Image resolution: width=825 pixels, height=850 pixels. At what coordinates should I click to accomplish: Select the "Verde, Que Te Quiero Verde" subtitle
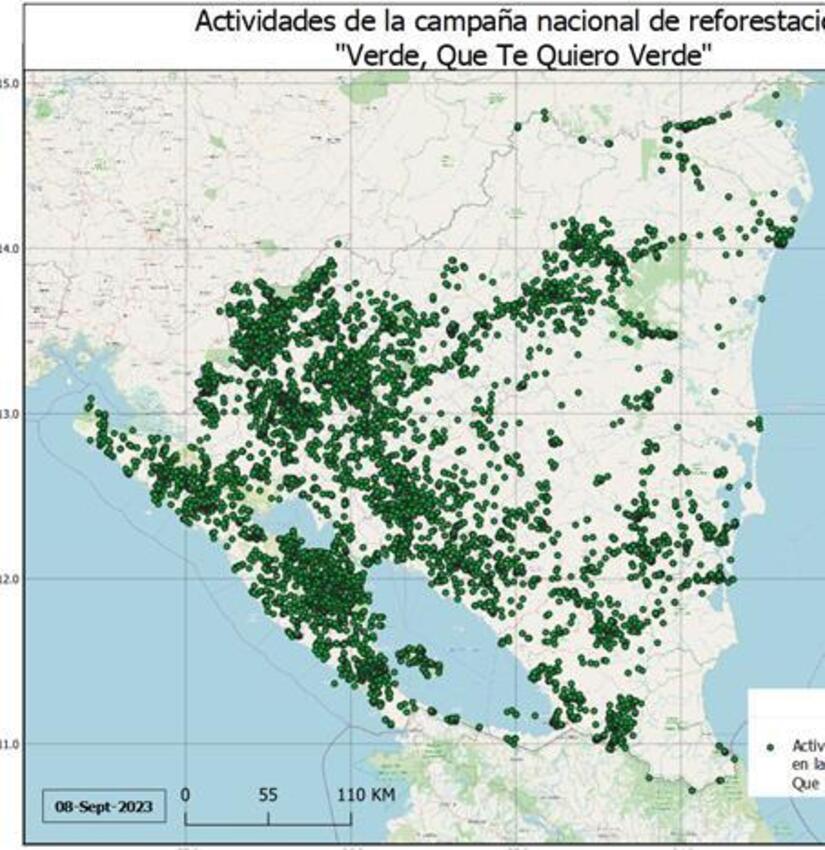(x=525, y=56)
